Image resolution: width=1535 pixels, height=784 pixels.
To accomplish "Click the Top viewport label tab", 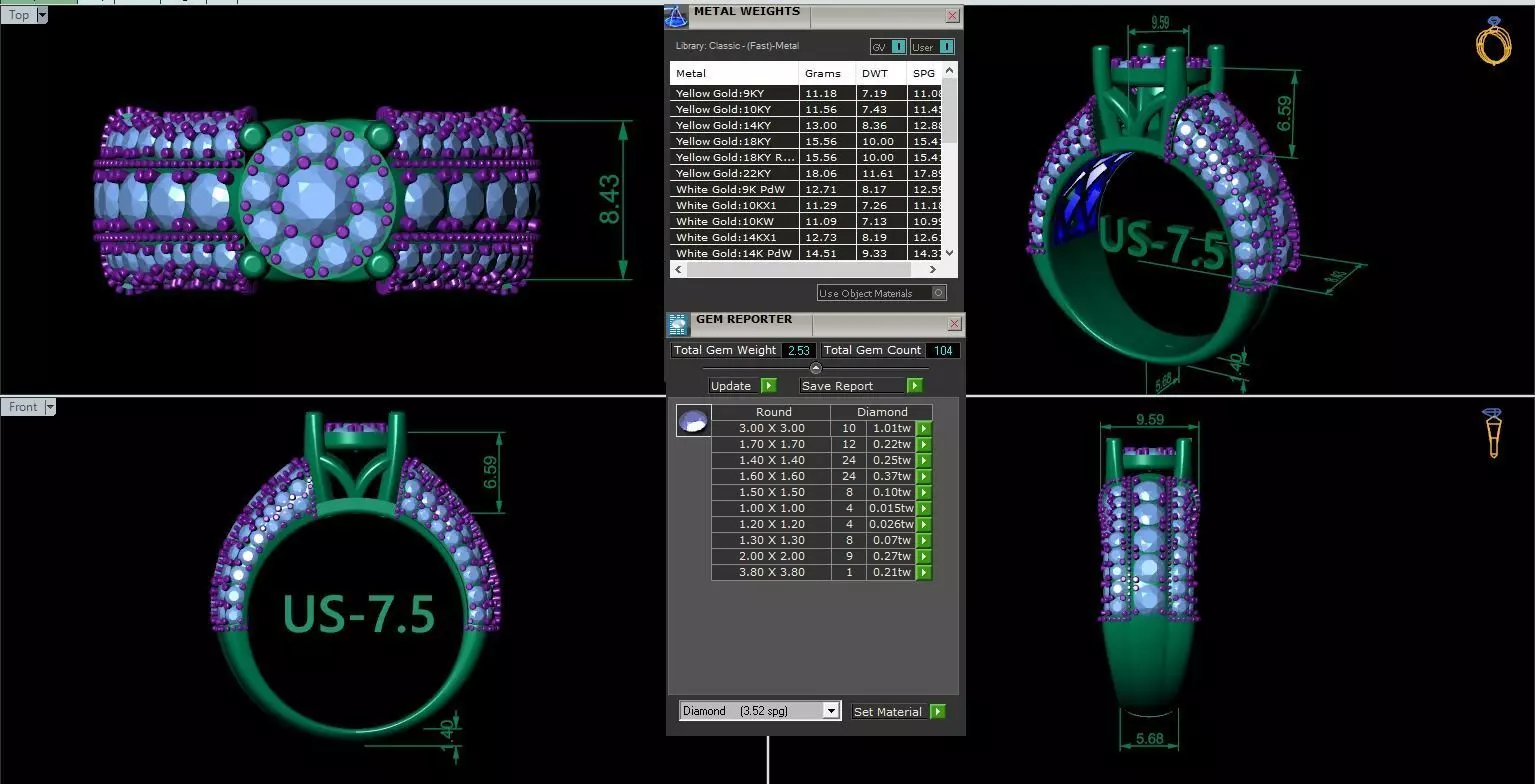I will pos(19,15).
